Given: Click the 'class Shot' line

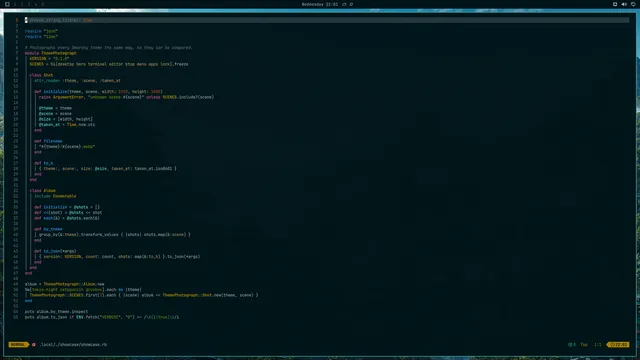Looking at the screenshot, I should (41, 75).
